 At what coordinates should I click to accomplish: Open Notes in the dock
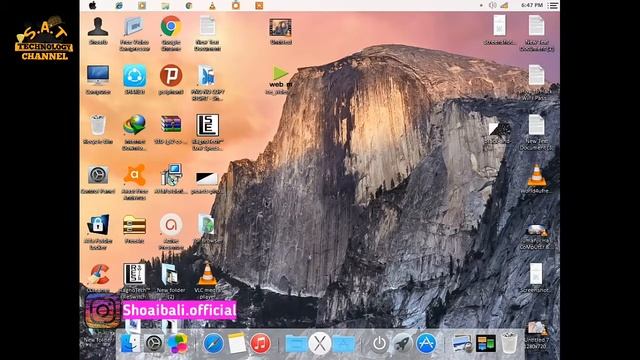237,344
